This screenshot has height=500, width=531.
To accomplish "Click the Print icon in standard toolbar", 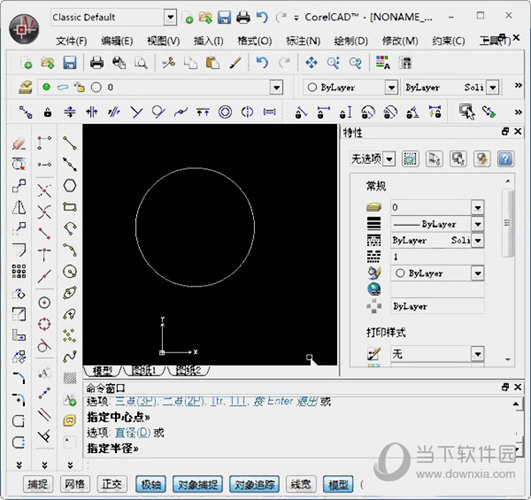I will coord(97,63).
